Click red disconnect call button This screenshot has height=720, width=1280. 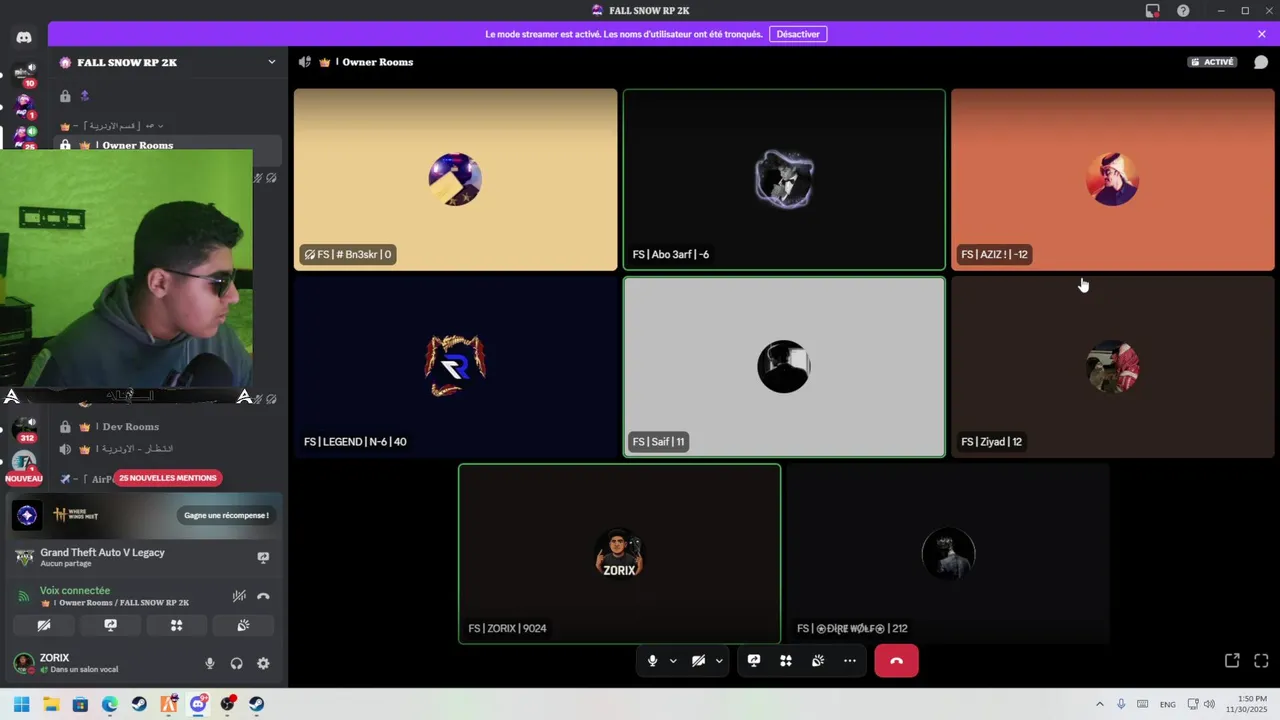896,661
